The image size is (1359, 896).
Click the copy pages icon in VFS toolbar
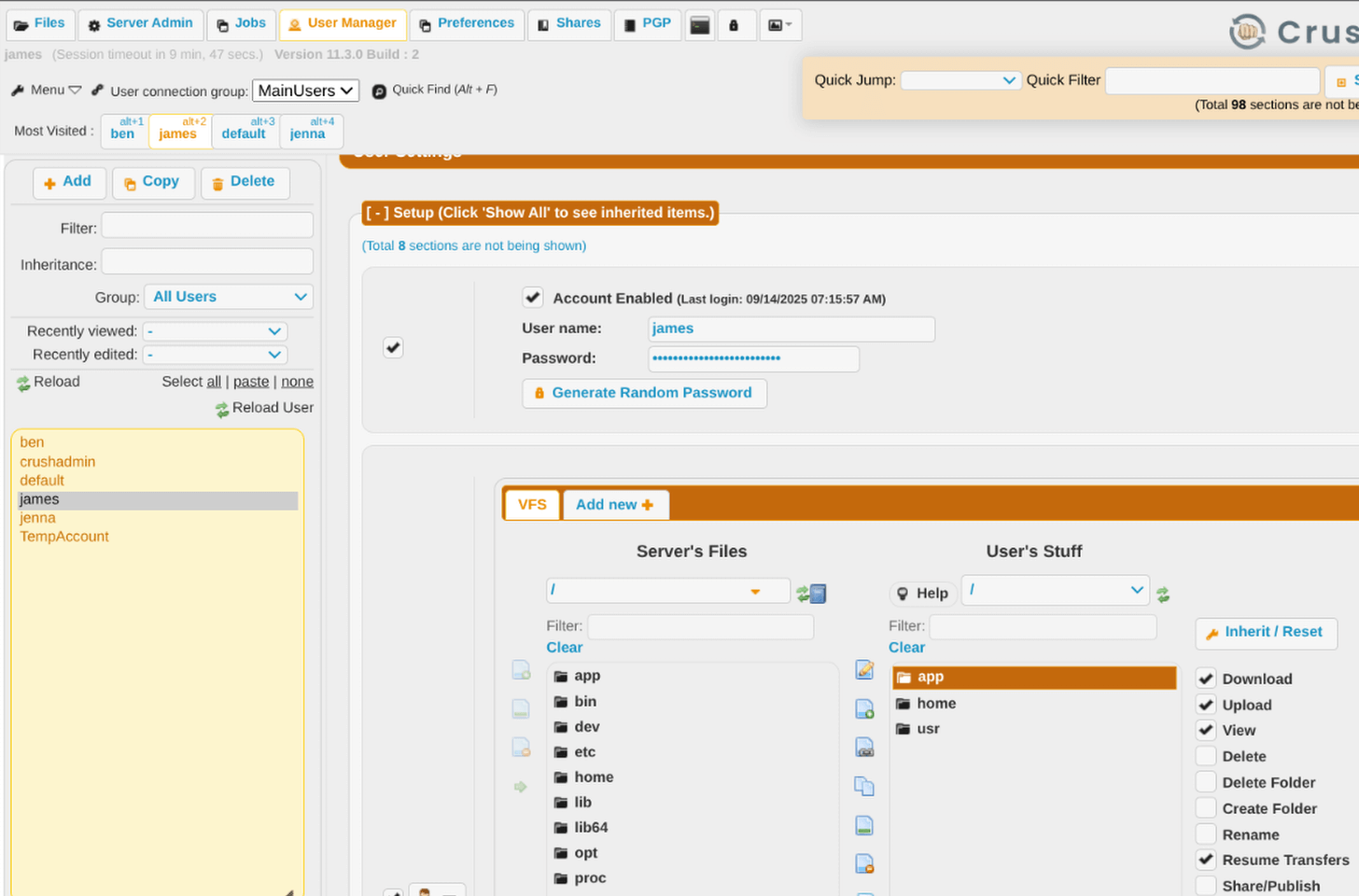(x=864, y=786)
